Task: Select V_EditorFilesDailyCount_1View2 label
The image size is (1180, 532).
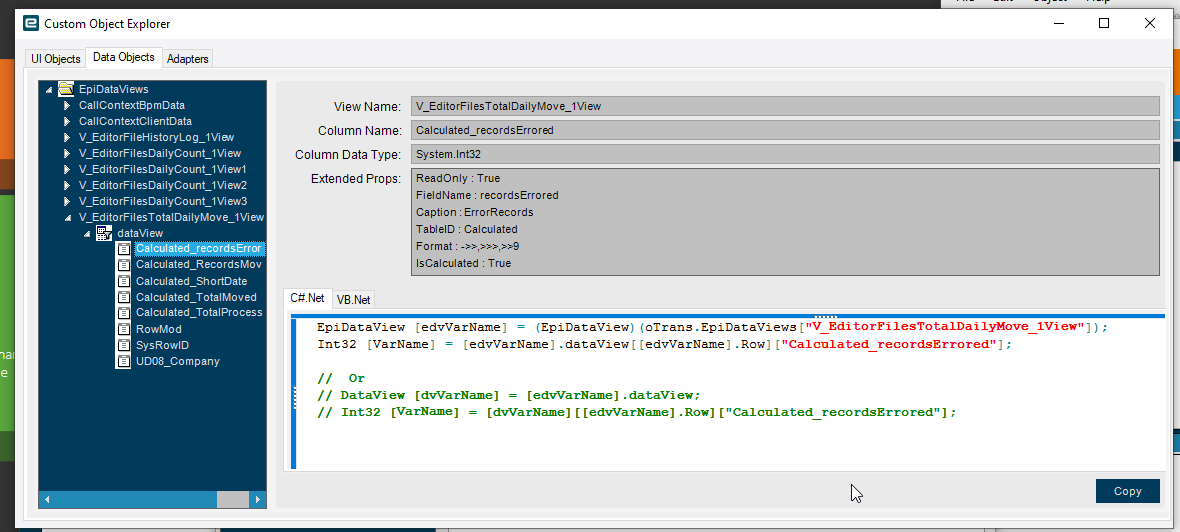Action: 163,185
